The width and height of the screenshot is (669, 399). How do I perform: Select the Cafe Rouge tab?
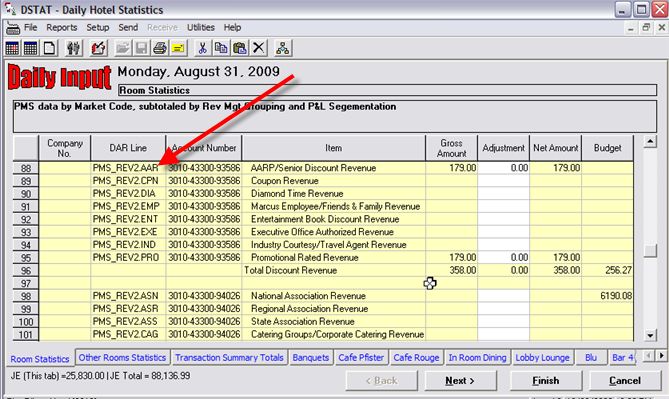coord(416,358)
